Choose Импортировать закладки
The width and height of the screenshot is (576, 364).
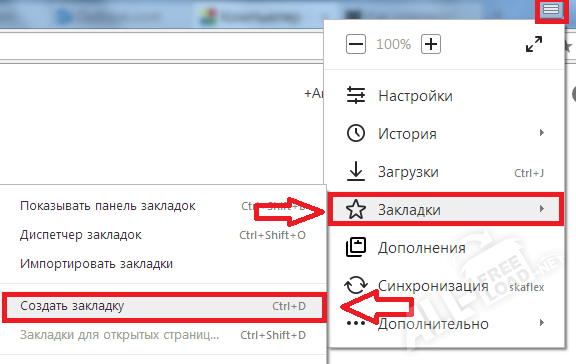coord(96,264)
